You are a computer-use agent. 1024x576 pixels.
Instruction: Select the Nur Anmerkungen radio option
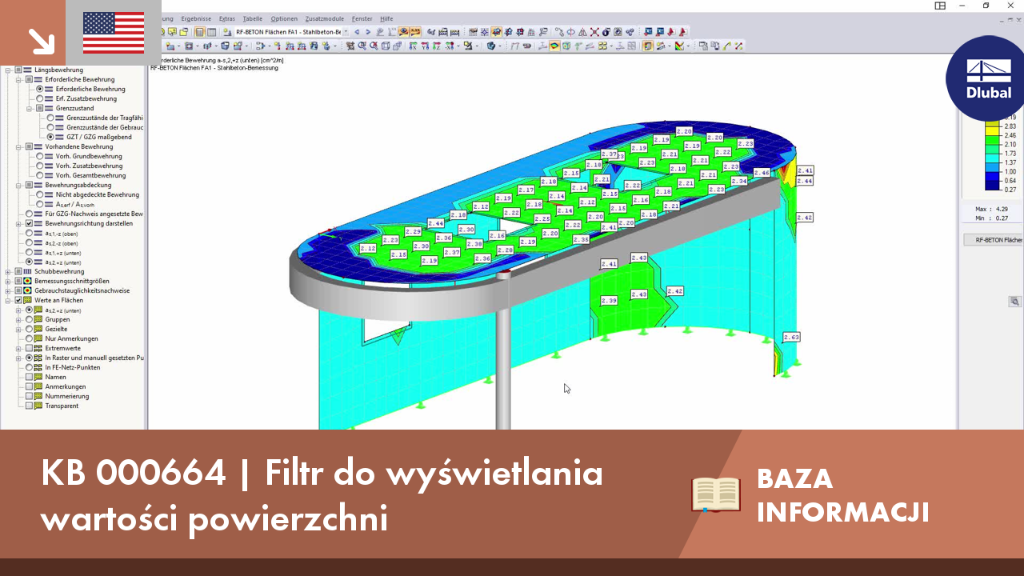tap(29, 338)
